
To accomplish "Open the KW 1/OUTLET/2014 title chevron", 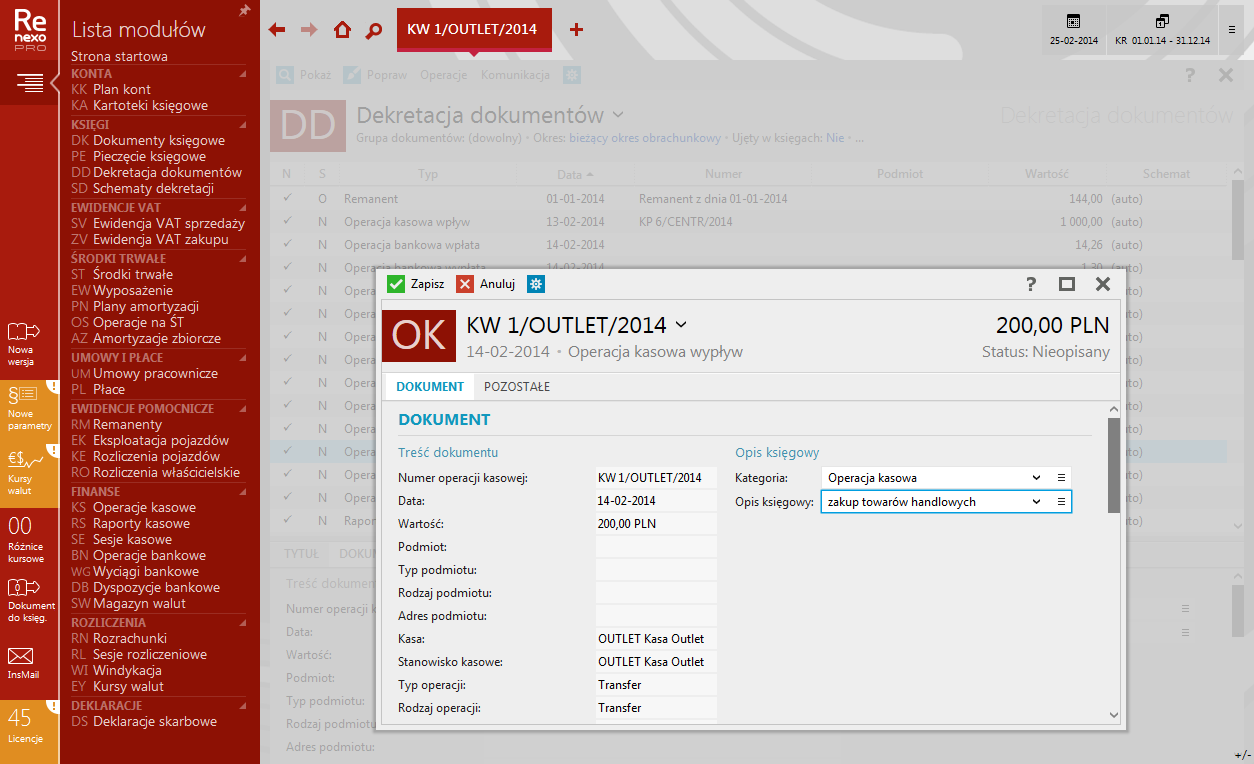I will pos(682,324).
